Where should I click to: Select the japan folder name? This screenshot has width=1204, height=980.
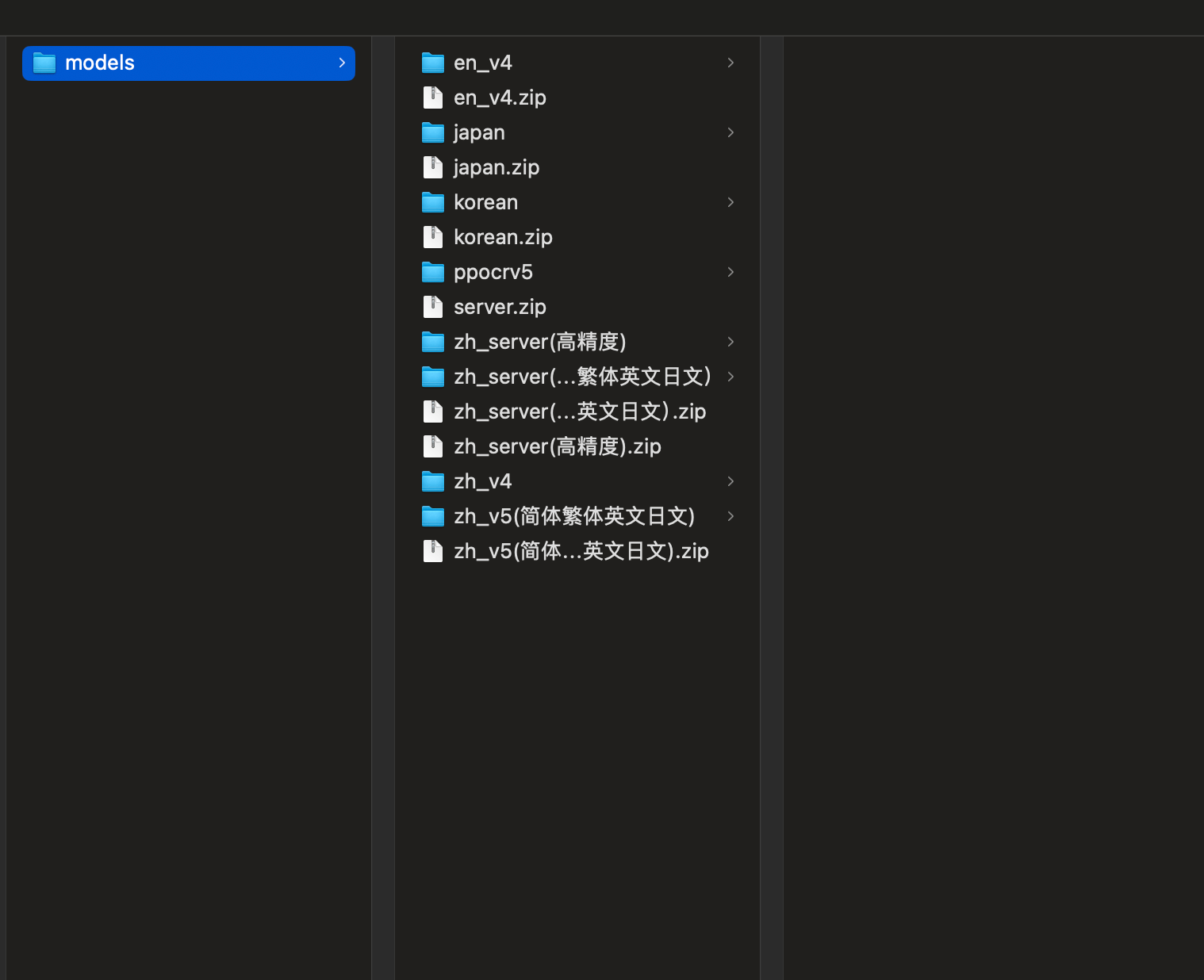[479, 132]
